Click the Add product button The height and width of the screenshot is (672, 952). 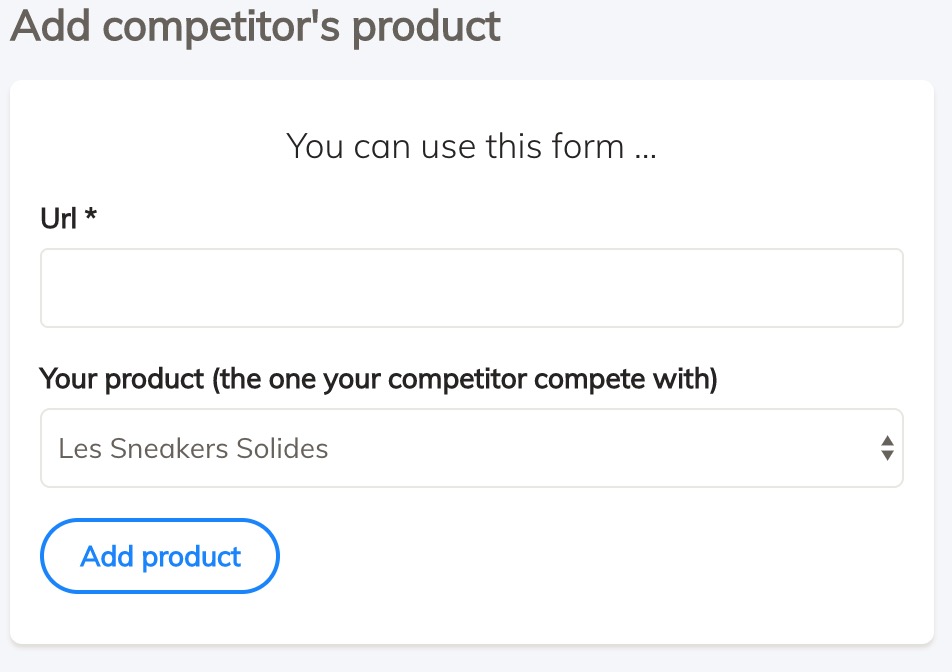pyautogui.click(x=160, y=556)
